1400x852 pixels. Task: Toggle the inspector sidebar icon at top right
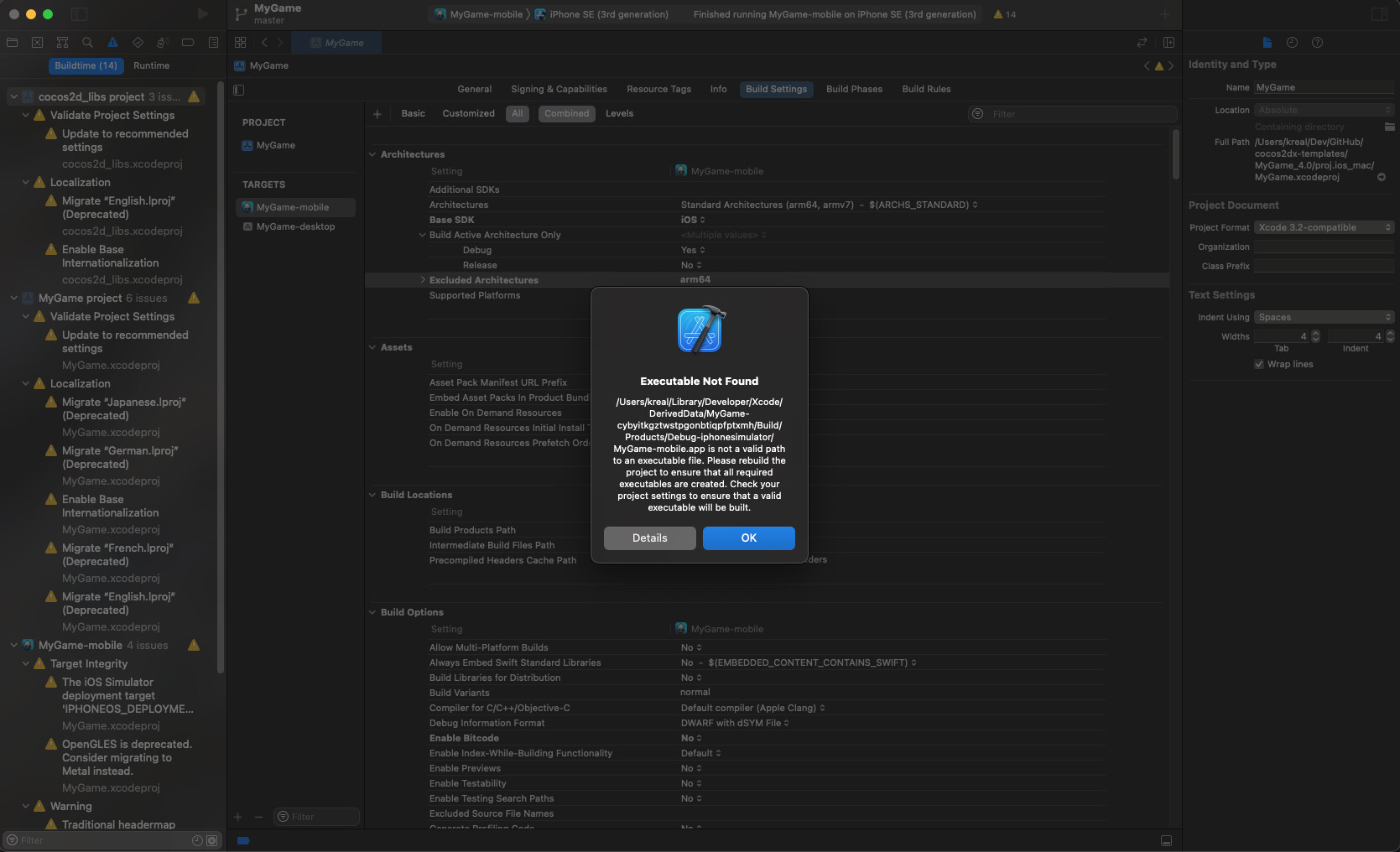[x=1379, y=14]
